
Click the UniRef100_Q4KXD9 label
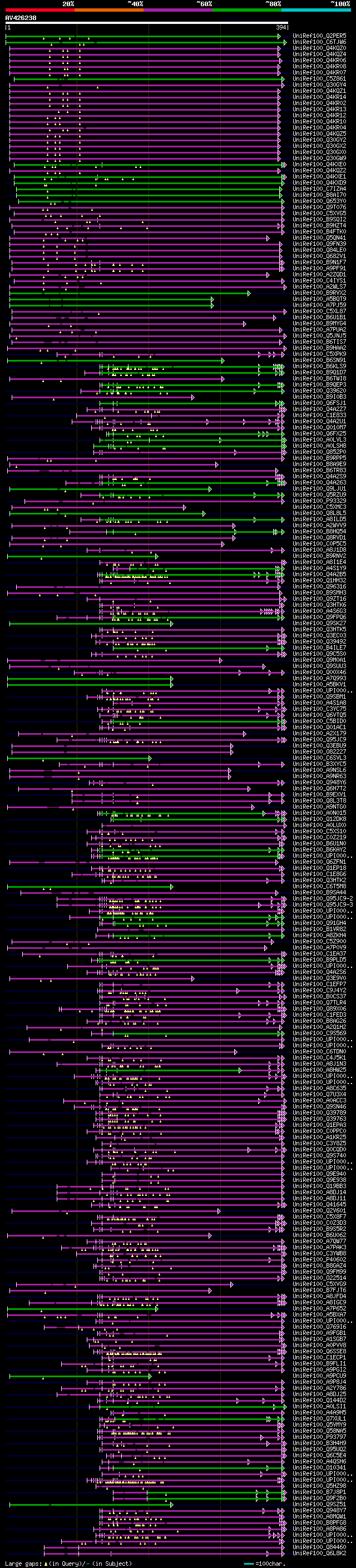[319, 182]
